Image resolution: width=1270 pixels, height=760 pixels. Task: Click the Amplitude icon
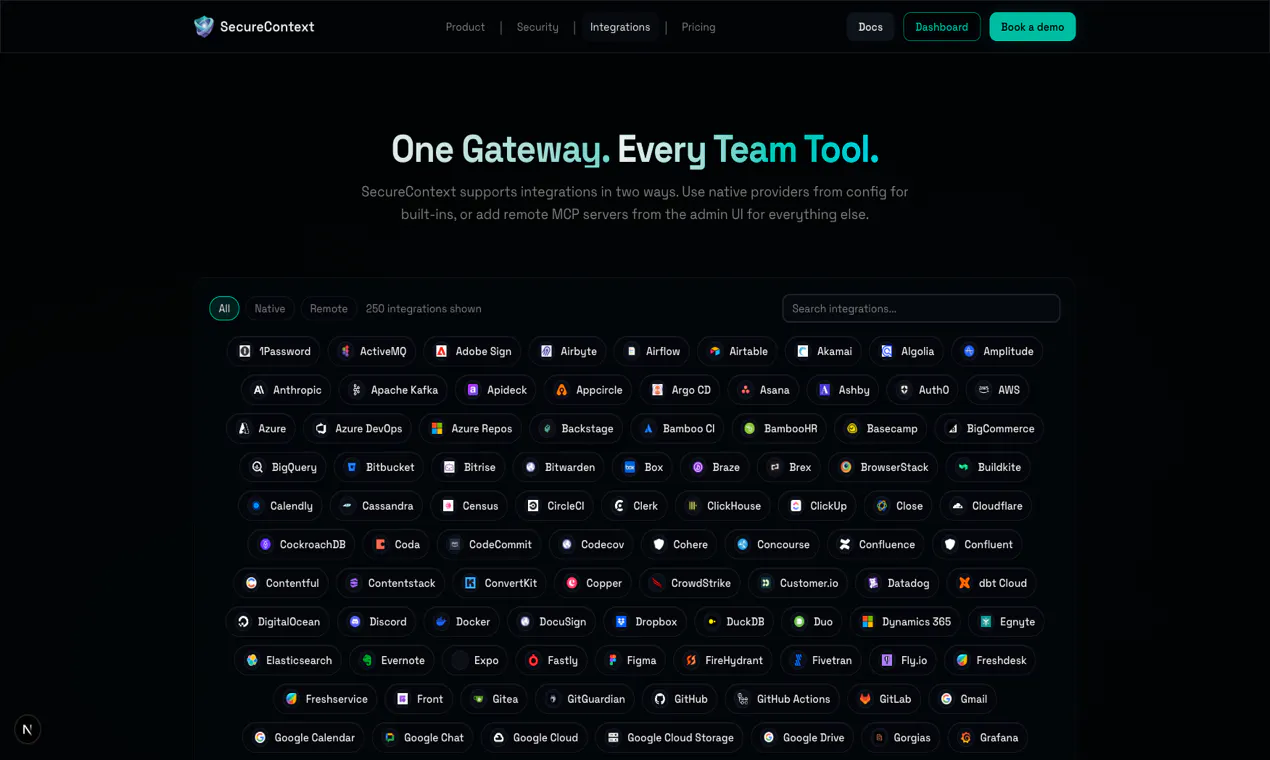[969, 352]
